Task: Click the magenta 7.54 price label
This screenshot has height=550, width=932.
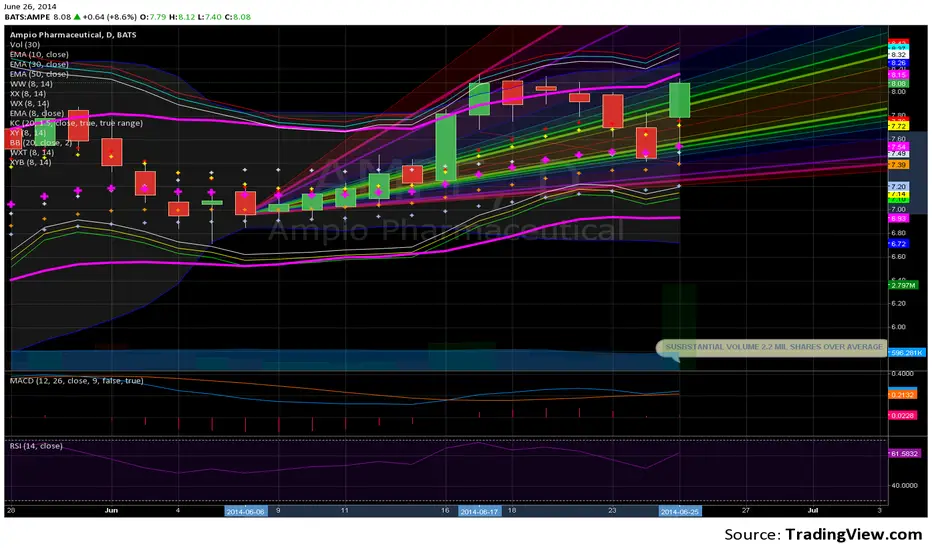Action: 898,146
